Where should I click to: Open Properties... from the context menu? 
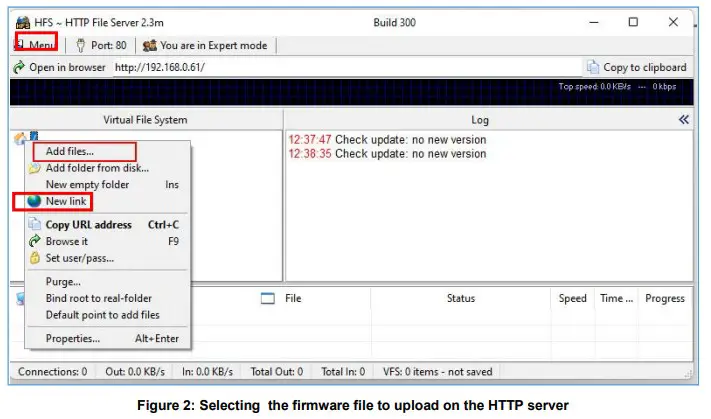(73, 339)
